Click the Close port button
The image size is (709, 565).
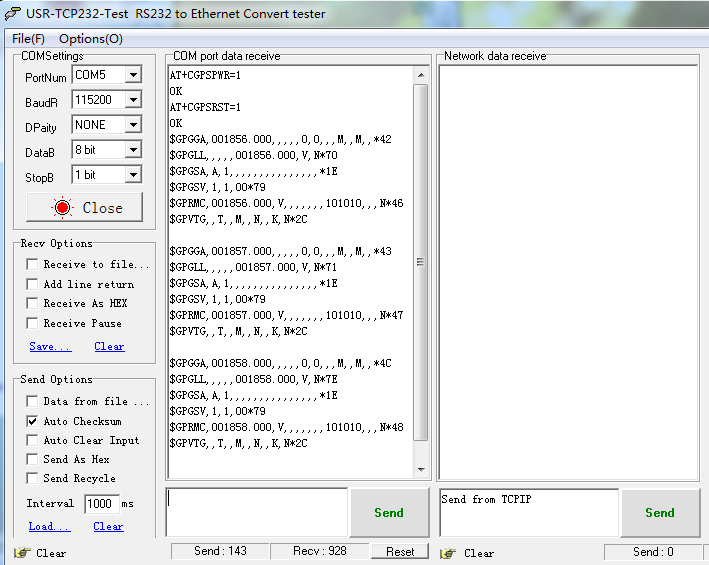click(85, 207)
